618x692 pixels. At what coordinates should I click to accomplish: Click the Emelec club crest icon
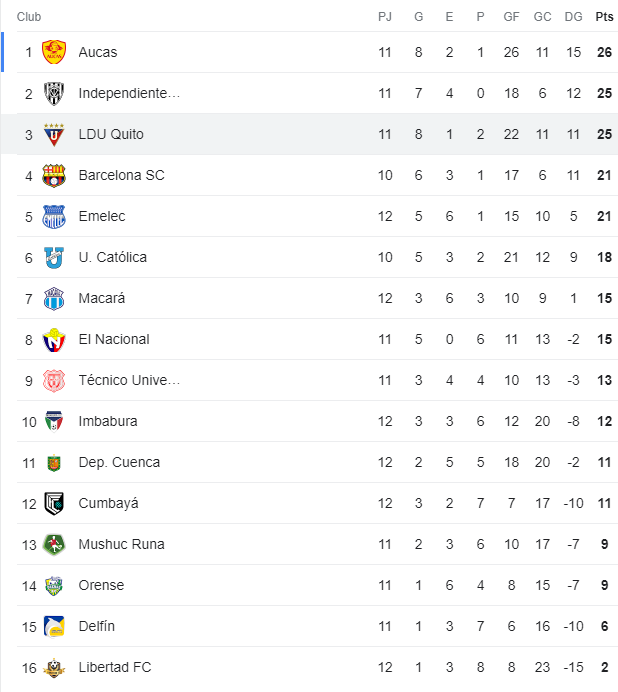click(54, 216)
